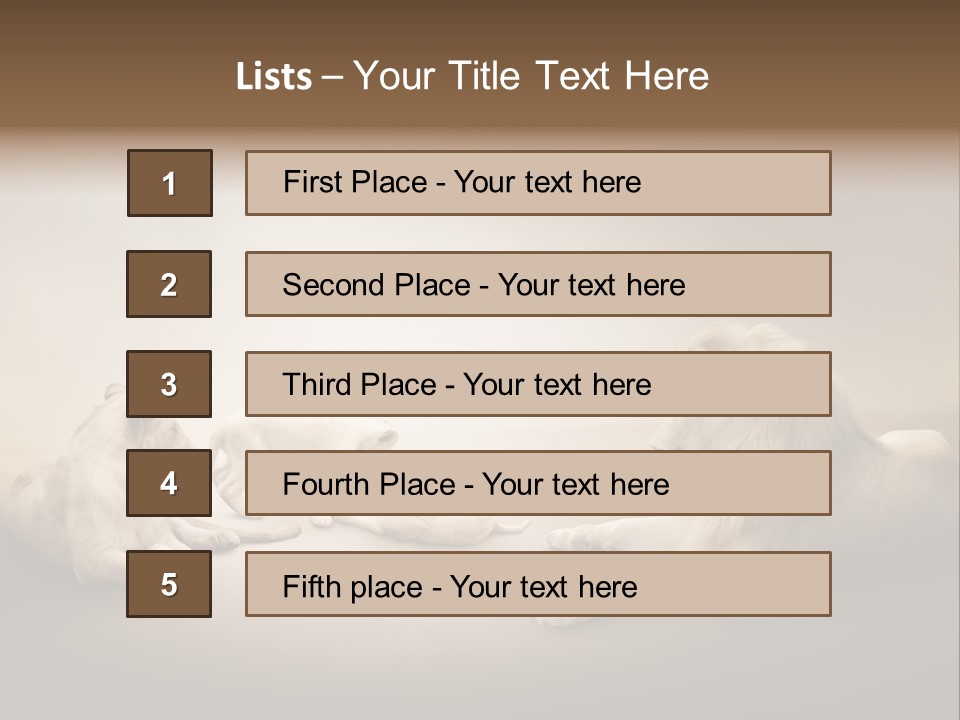Select the number 4 box
Viewport: 960px width, 720px height.
(169, 483)
